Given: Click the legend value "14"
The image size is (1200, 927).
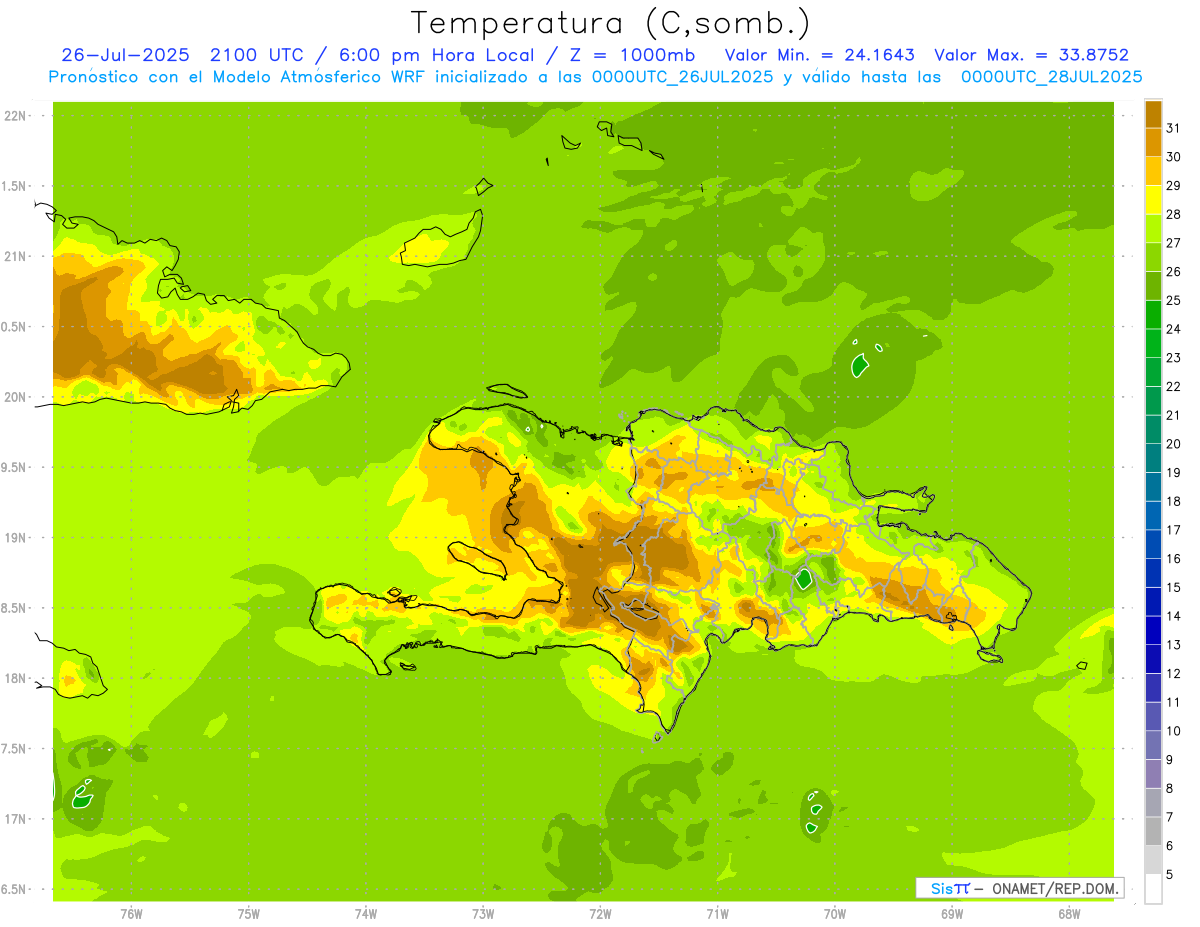Looking at the screenshot, I should (1173, 616).
